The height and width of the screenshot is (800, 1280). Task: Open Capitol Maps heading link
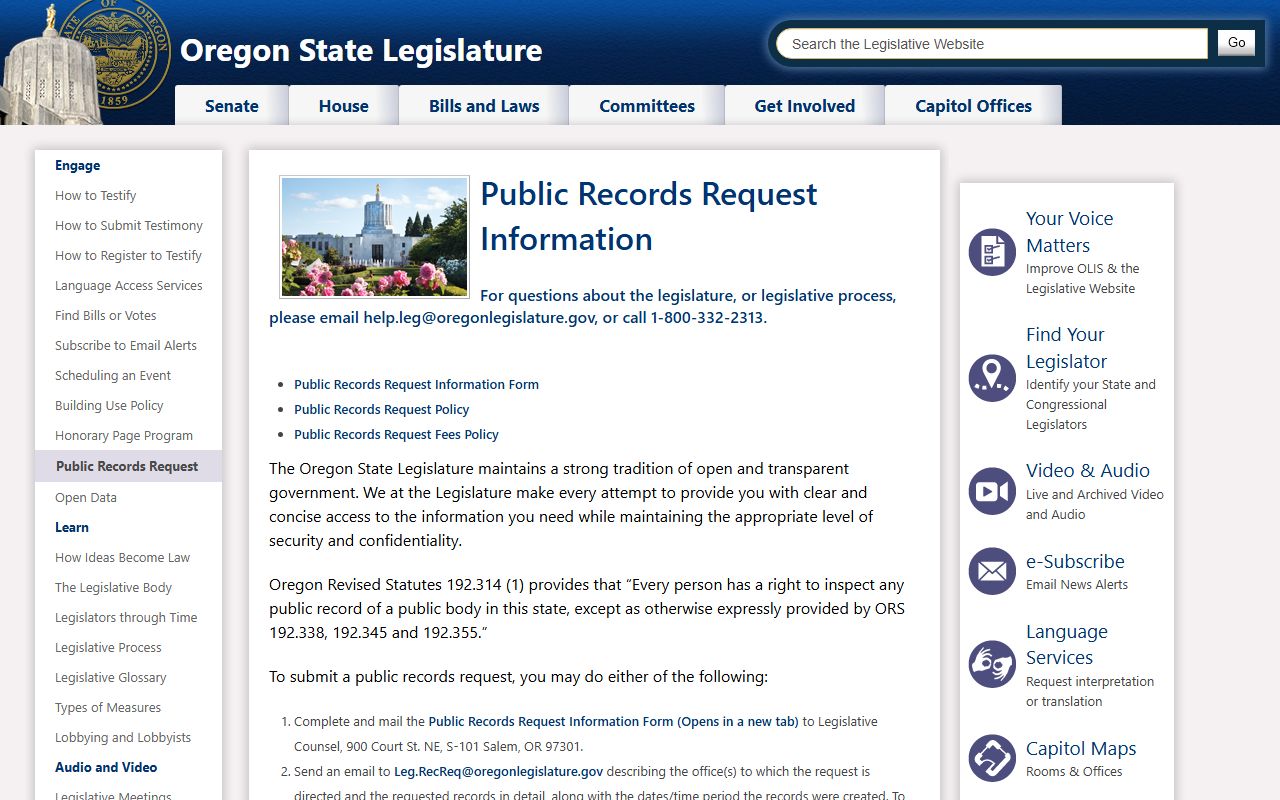coord(1081,748)
